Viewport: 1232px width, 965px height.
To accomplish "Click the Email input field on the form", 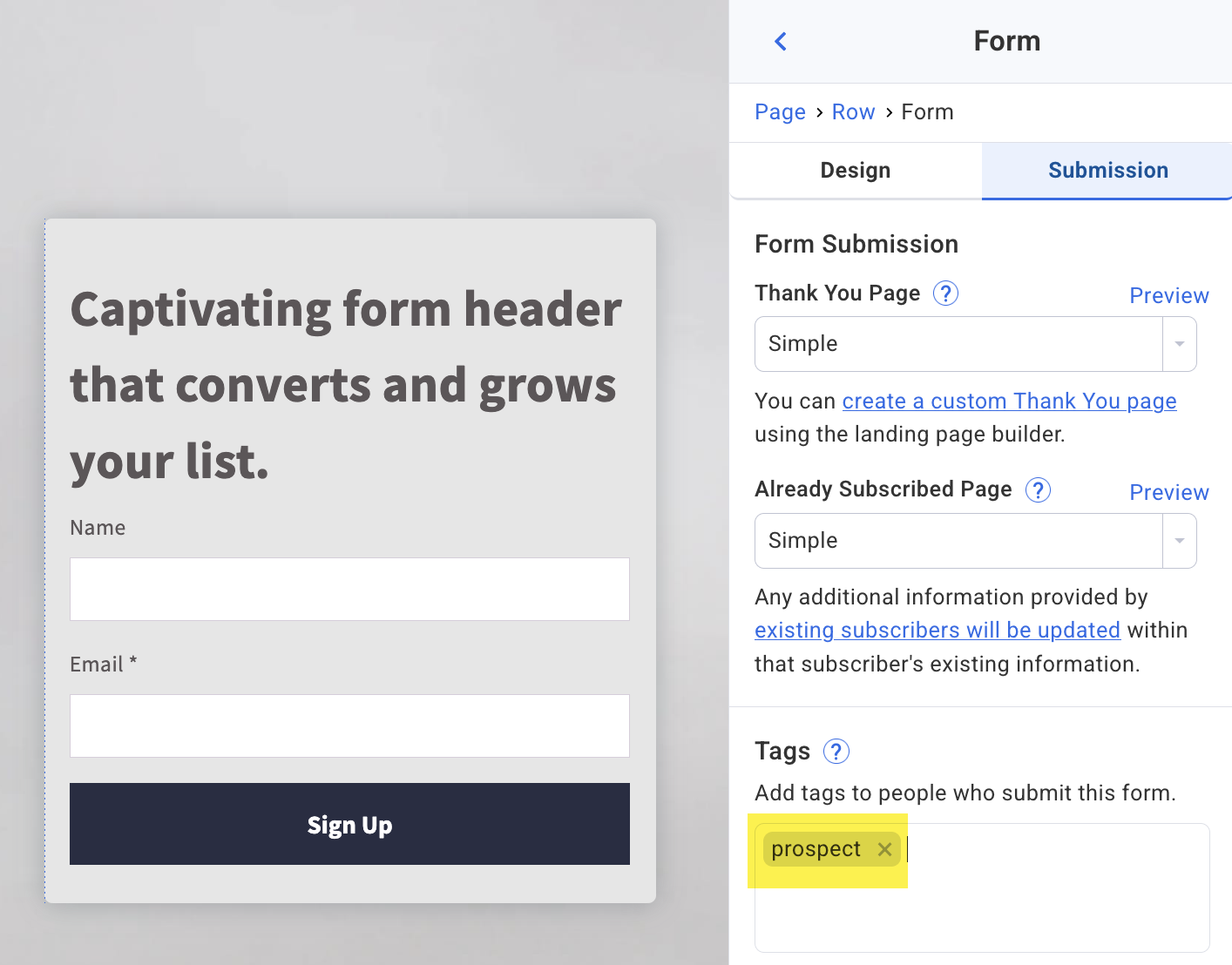I will click(349, 725).
